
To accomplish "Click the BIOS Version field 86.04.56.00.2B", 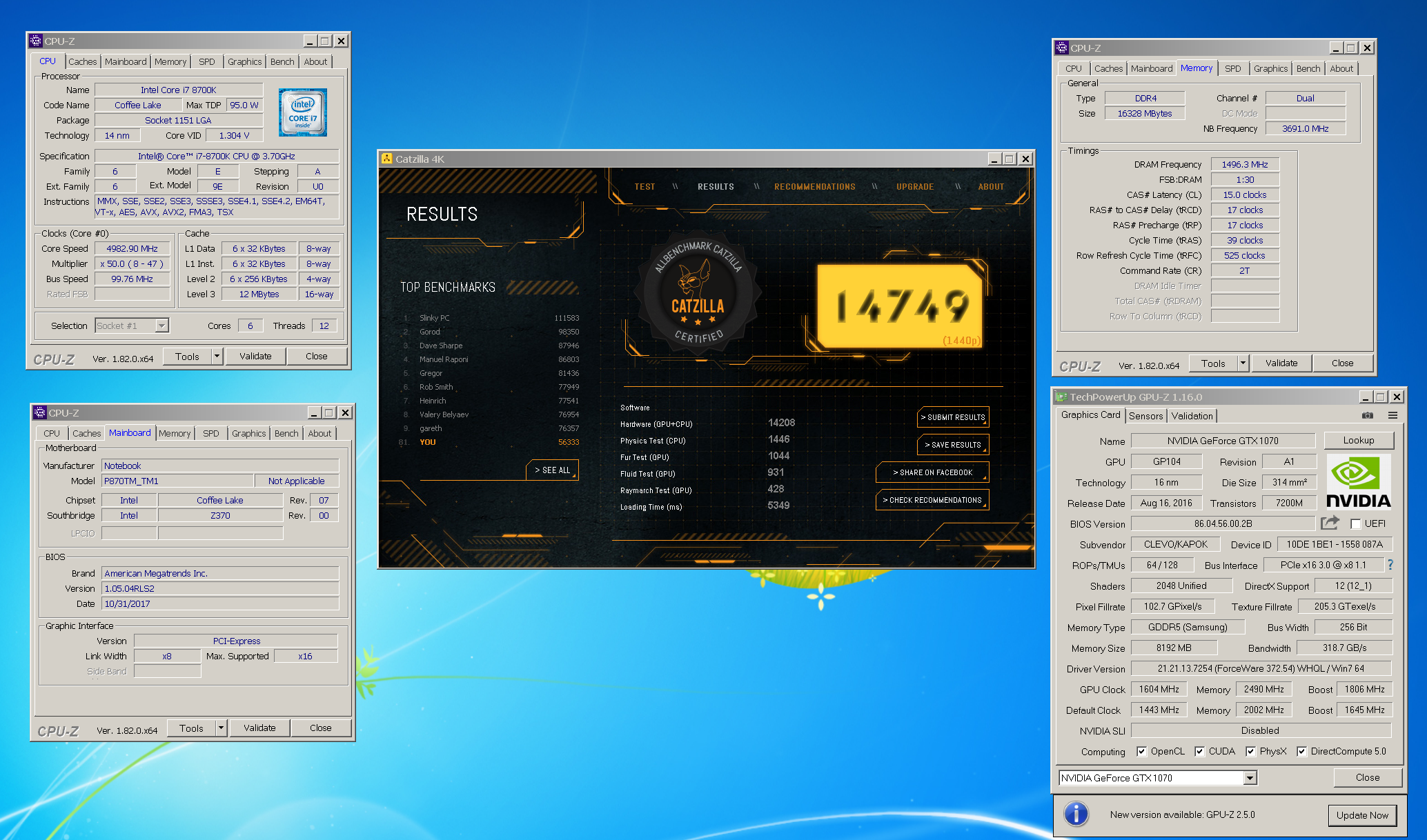I will point(1223,523).
